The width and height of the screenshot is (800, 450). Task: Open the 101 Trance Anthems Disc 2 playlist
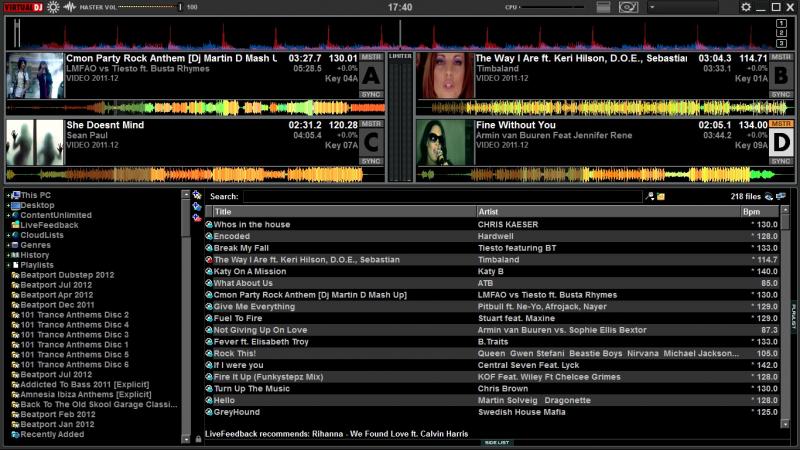74,315
